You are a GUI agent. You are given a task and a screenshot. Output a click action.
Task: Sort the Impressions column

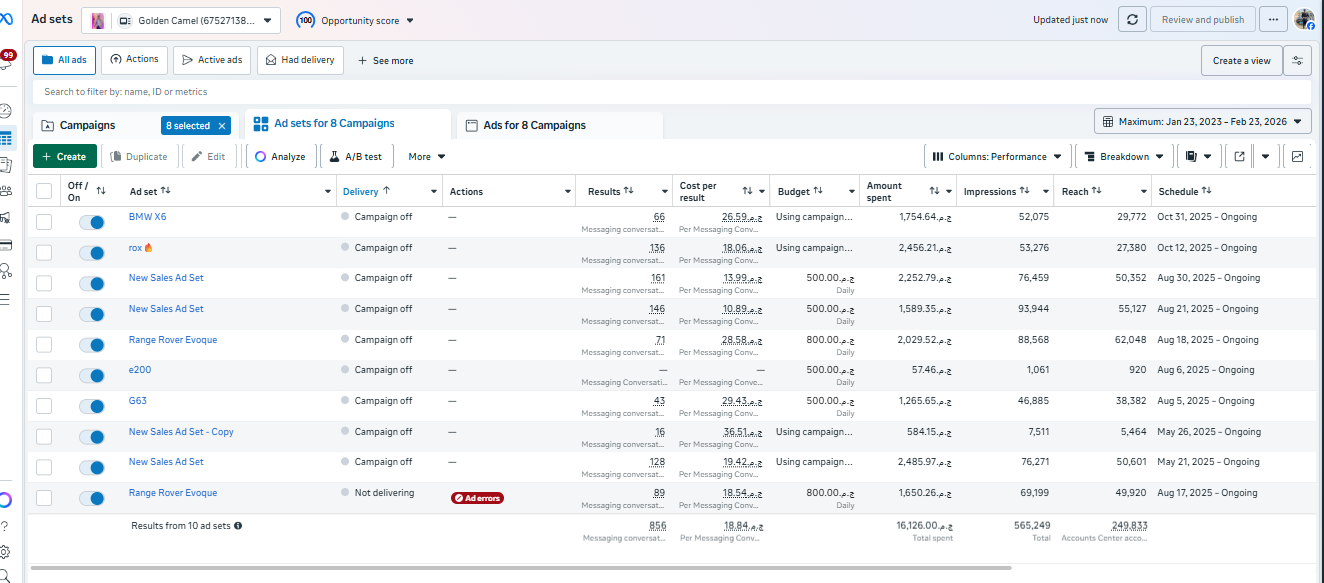(x=1024, y=191)
